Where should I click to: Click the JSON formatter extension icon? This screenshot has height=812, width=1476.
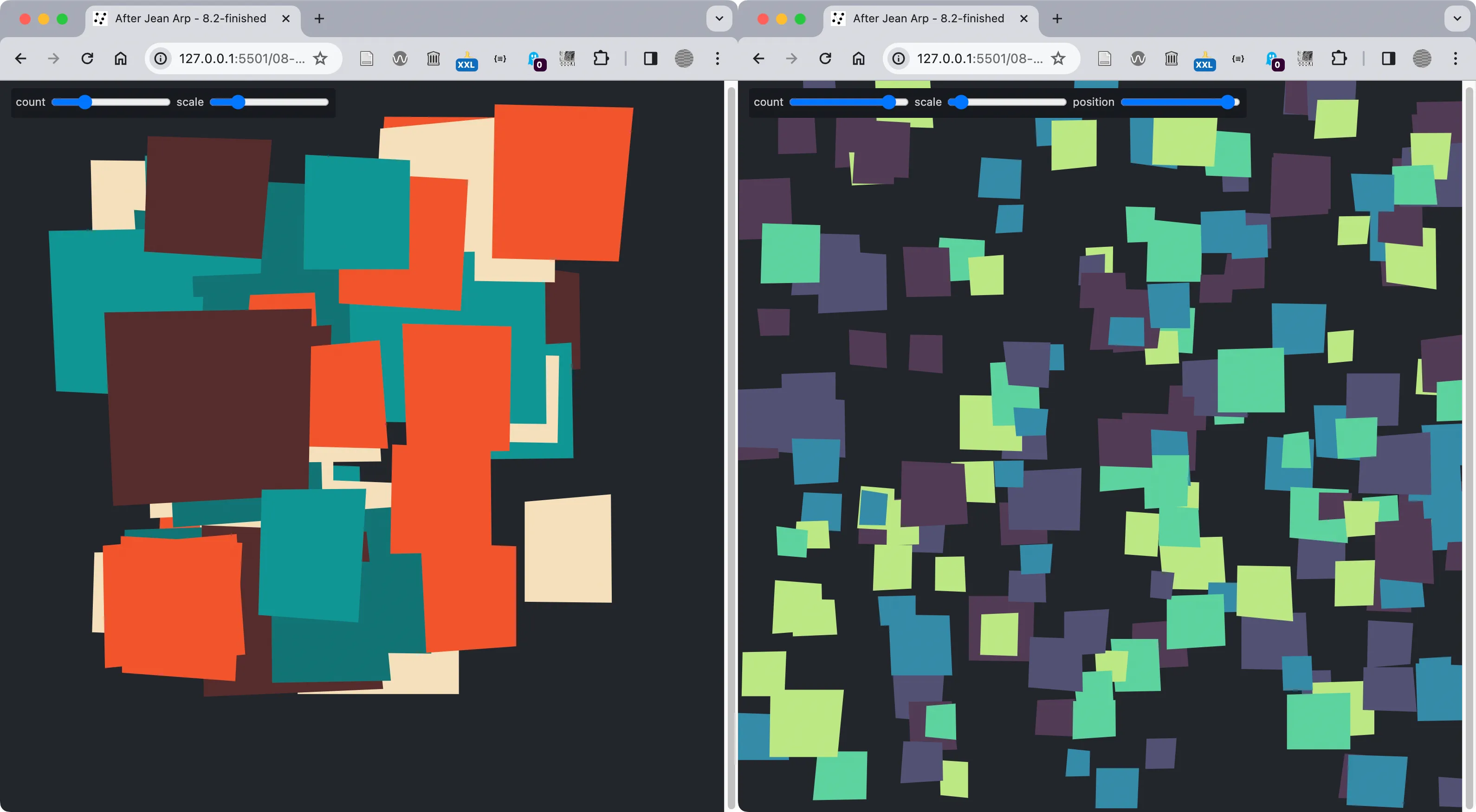pyautogui.click(x=500, y=58)
